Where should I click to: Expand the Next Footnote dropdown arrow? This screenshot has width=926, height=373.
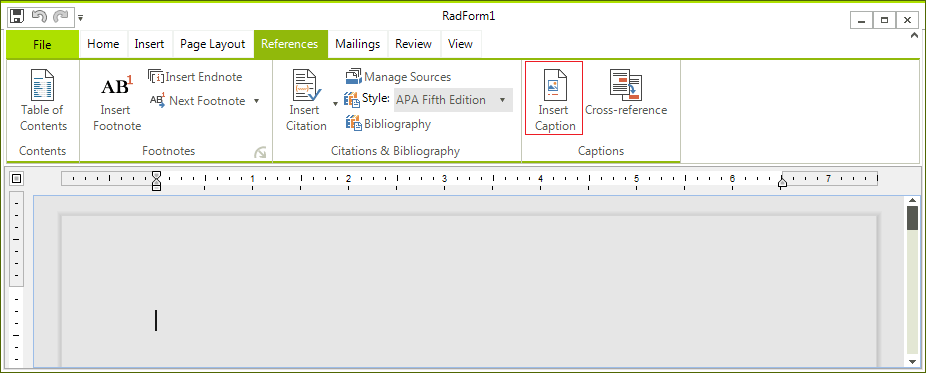click(256, 101)
